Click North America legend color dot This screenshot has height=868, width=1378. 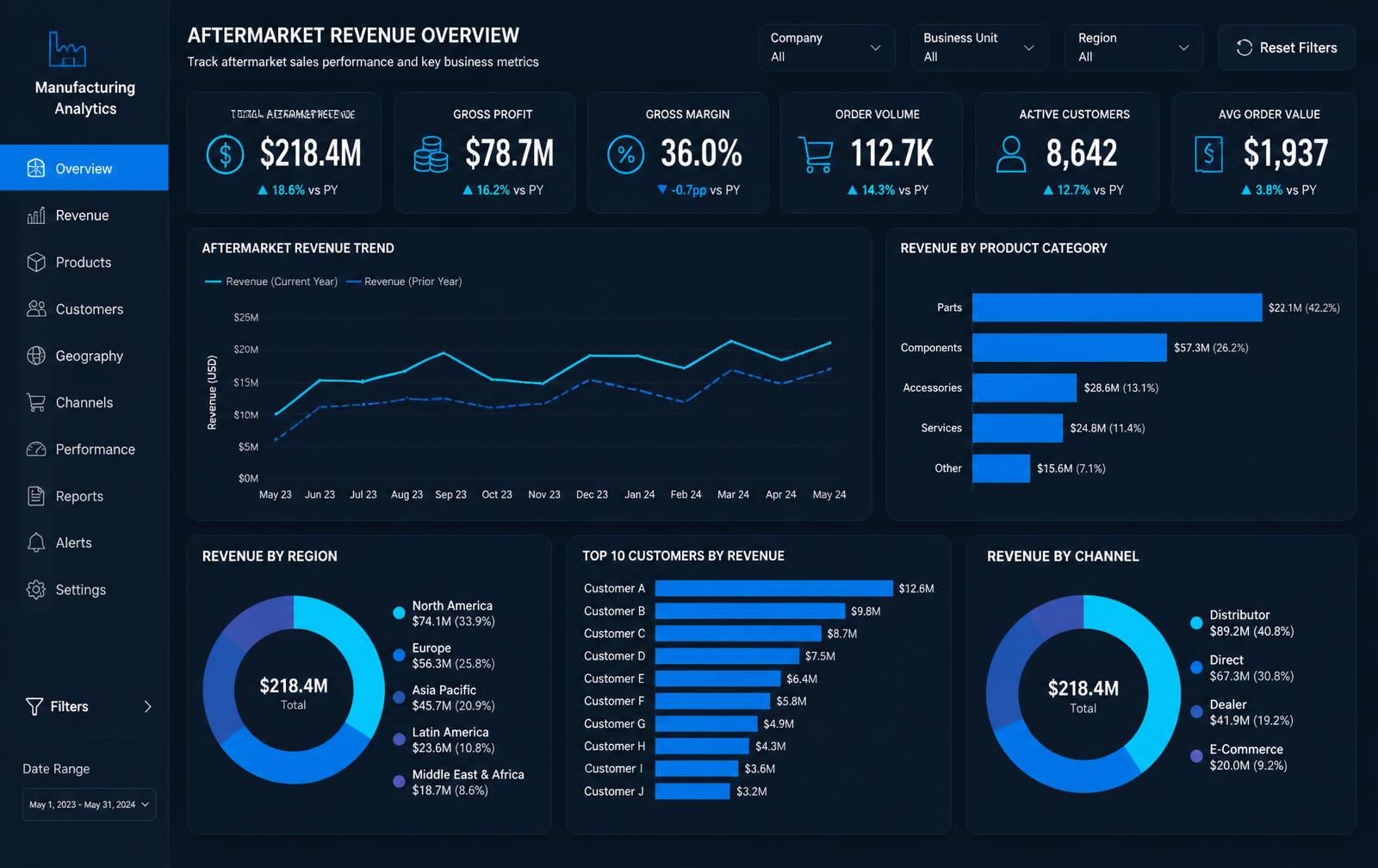point(399,613)
